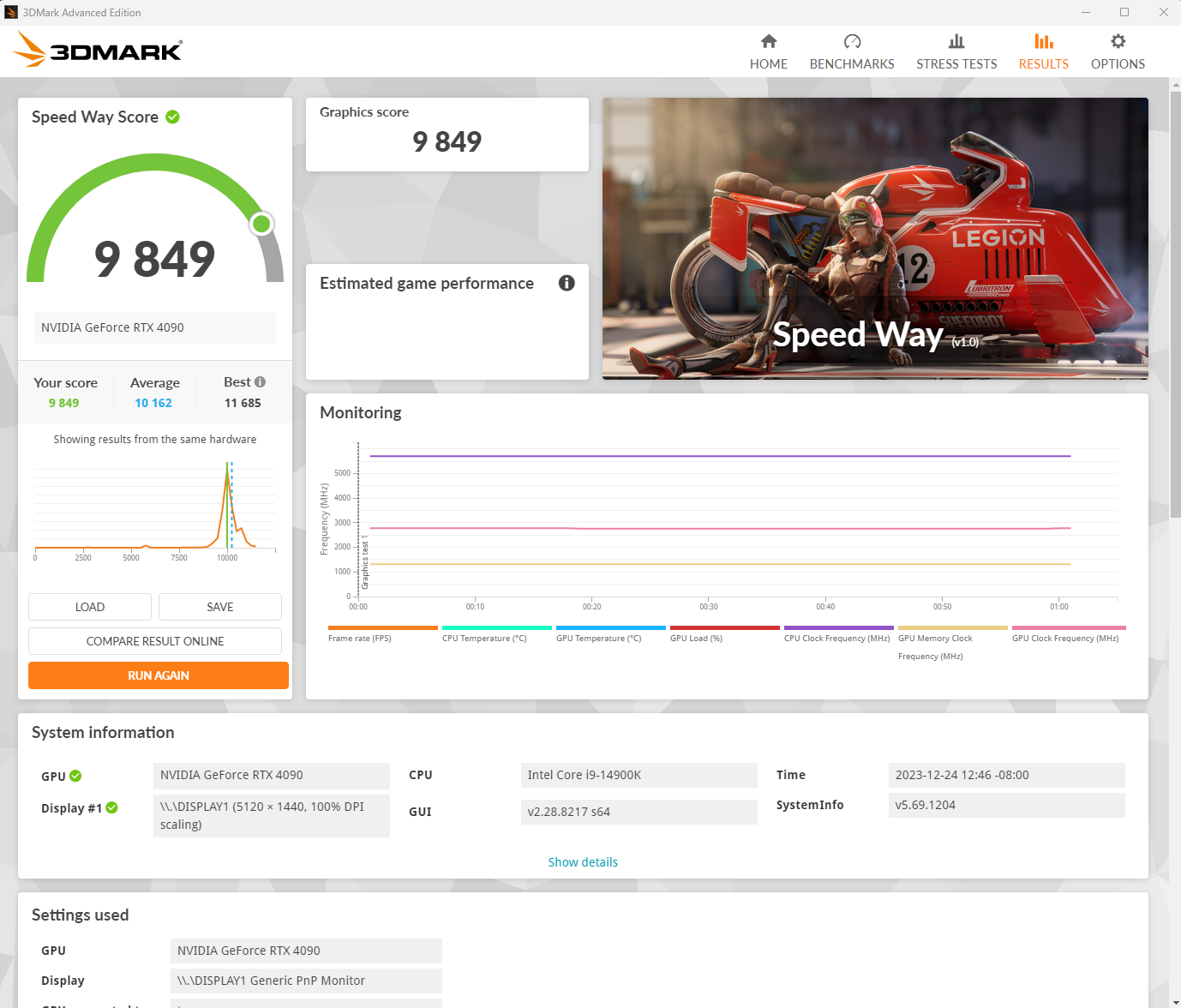Switch to the BENCHMARKS tab
Screen dimensions: 1181x1008
click(852, 52)
